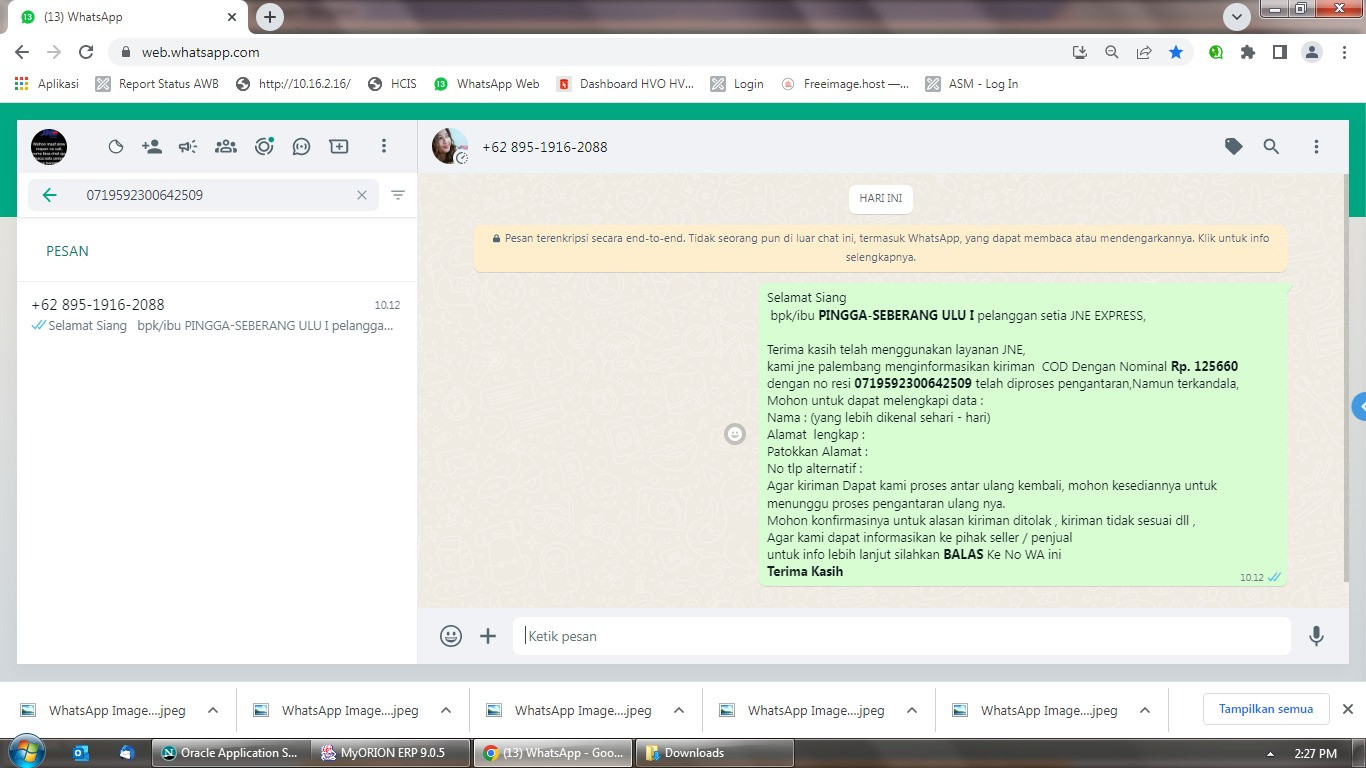Click the browser forward arrow
Image resolution: width=1366 pixels, height=768 pixels.
tap(54, 52)
